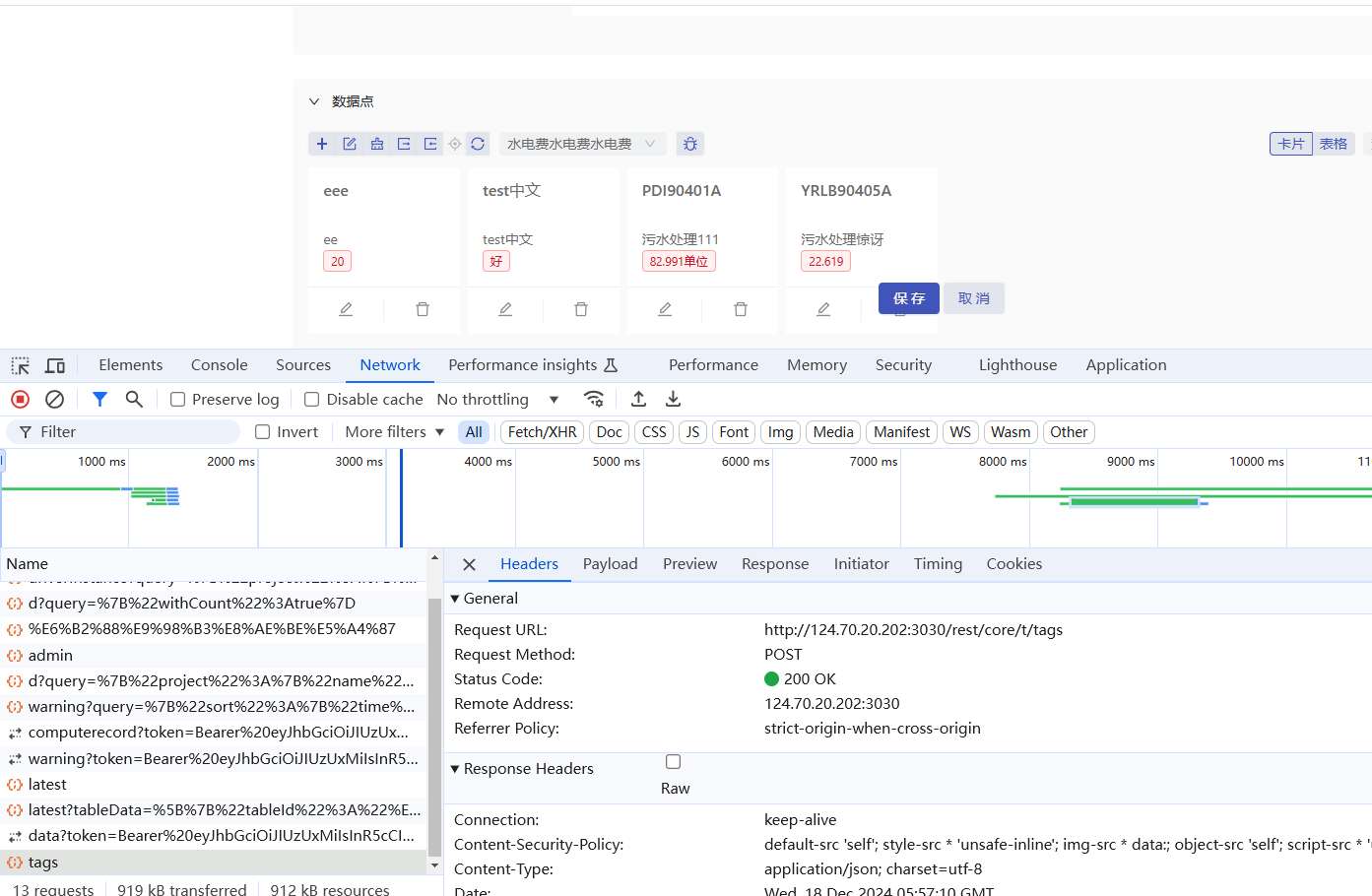
Task: Click the plus add data point icon
Action: (322, 144)
